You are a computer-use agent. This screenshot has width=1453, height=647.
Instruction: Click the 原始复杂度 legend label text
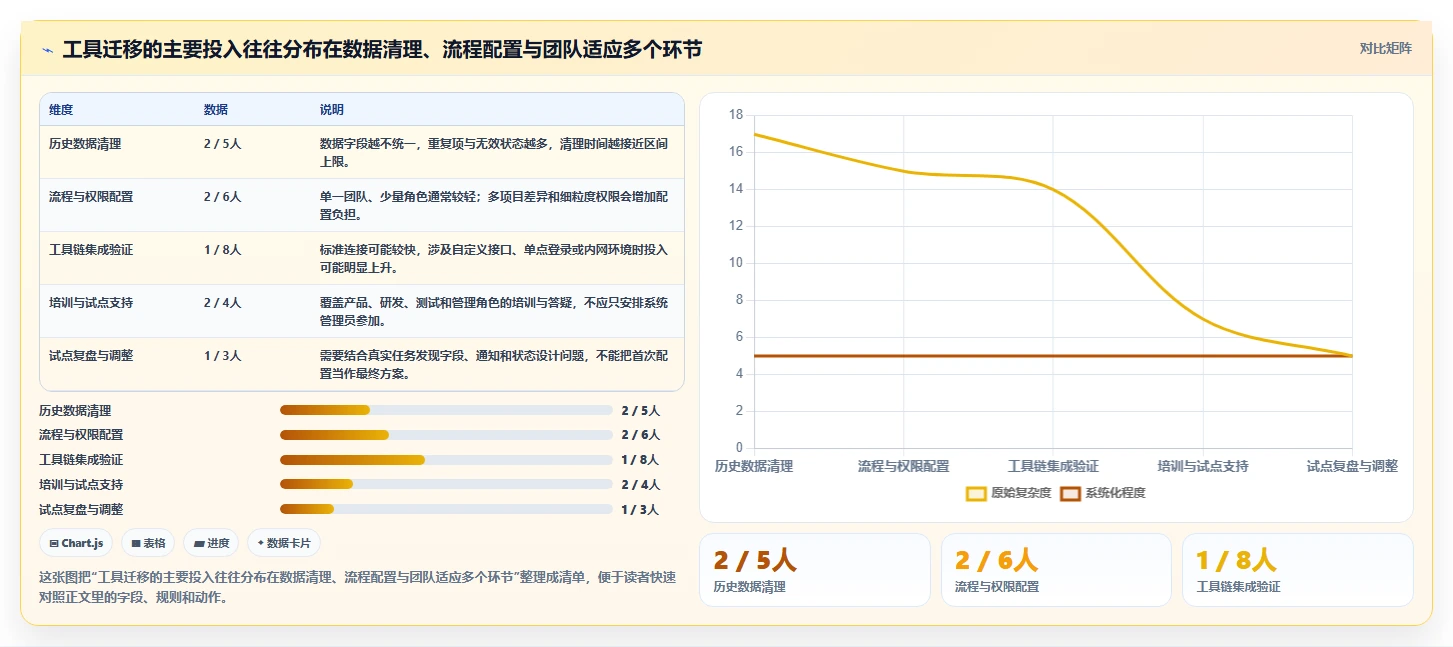click(1021, 493)
